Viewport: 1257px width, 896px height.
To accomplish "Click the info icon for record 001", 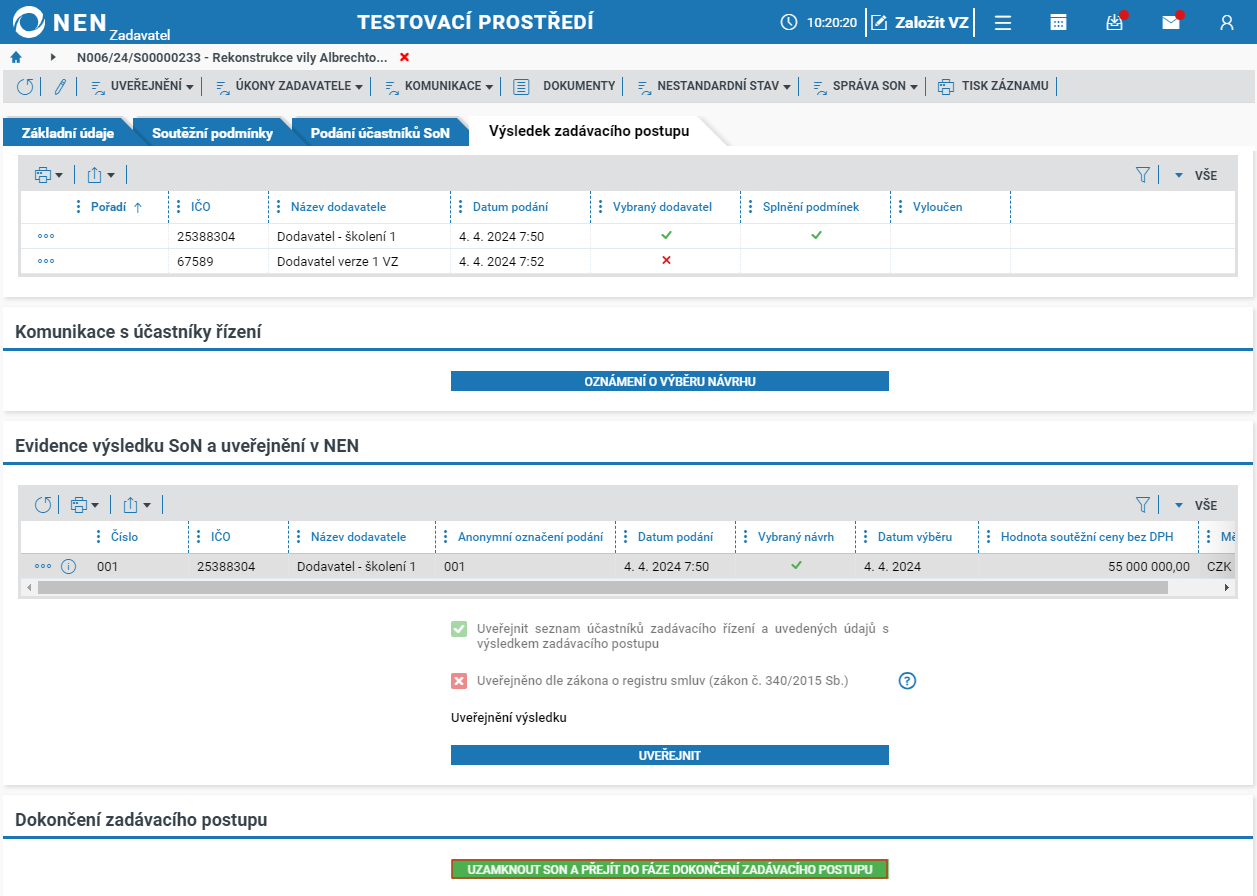I will pos(69,566).
